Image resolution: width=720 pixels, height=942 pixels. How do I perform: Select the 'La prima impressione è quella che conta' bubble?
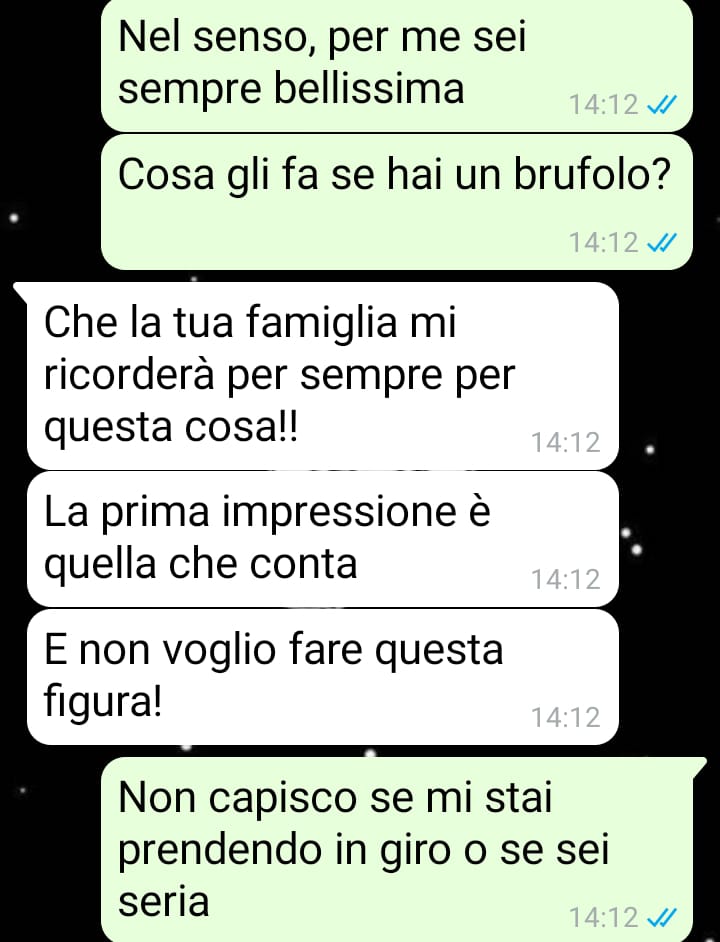pos(323,539)
